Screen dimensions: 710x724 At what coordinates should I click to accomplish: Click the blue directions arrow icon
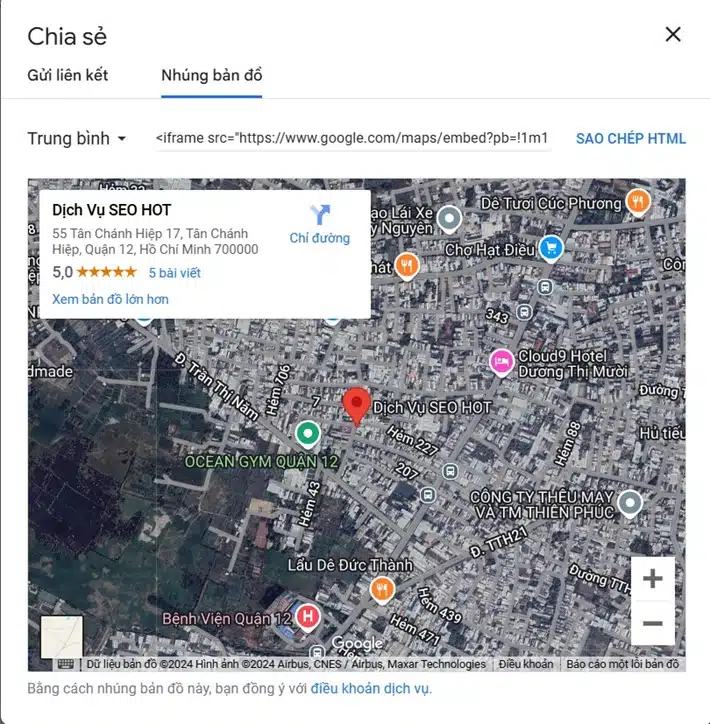pos(320,214)
